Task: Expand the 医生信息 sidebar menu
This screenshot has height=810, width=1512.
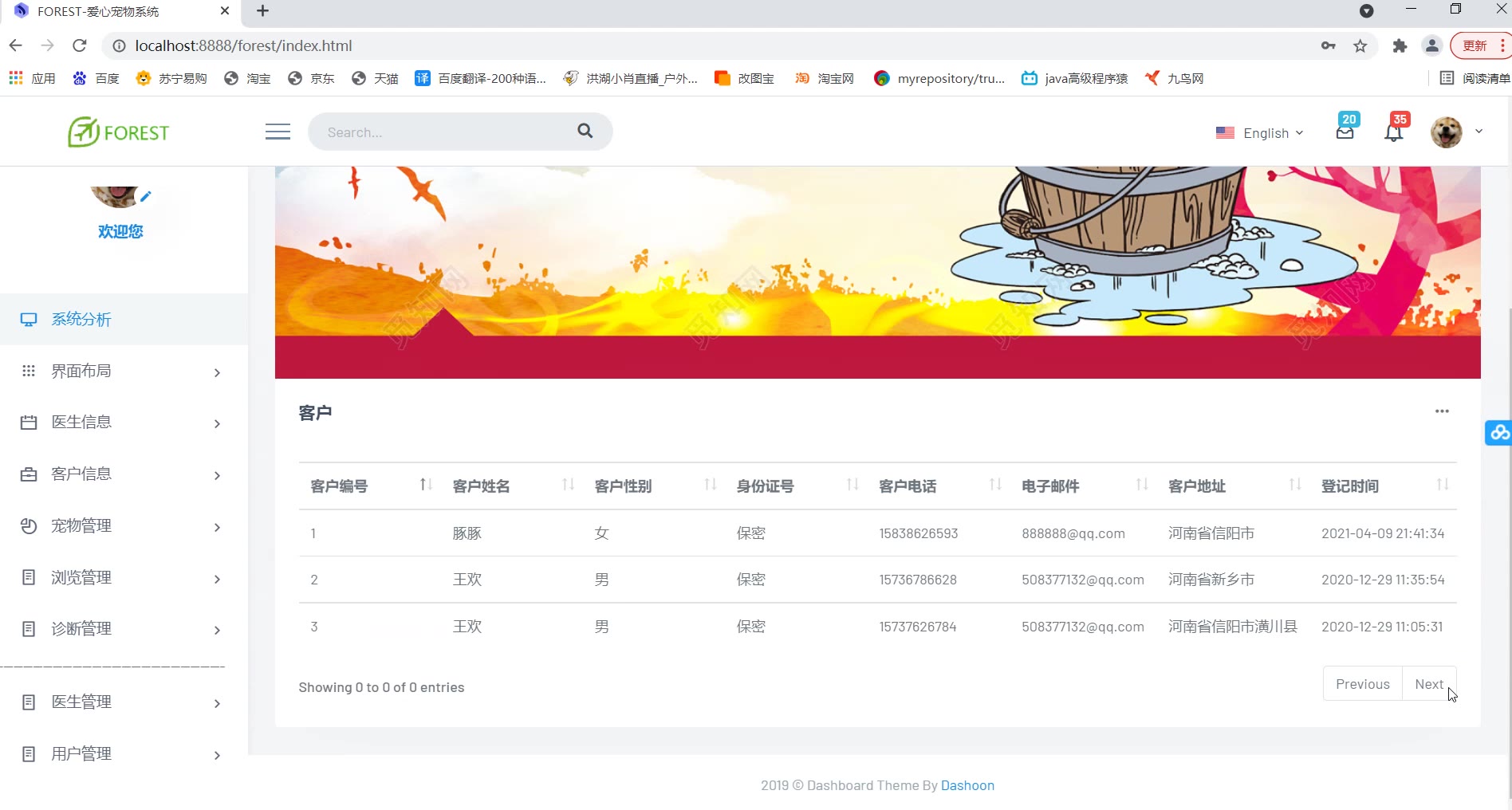Action: click(x=124, y=423)
